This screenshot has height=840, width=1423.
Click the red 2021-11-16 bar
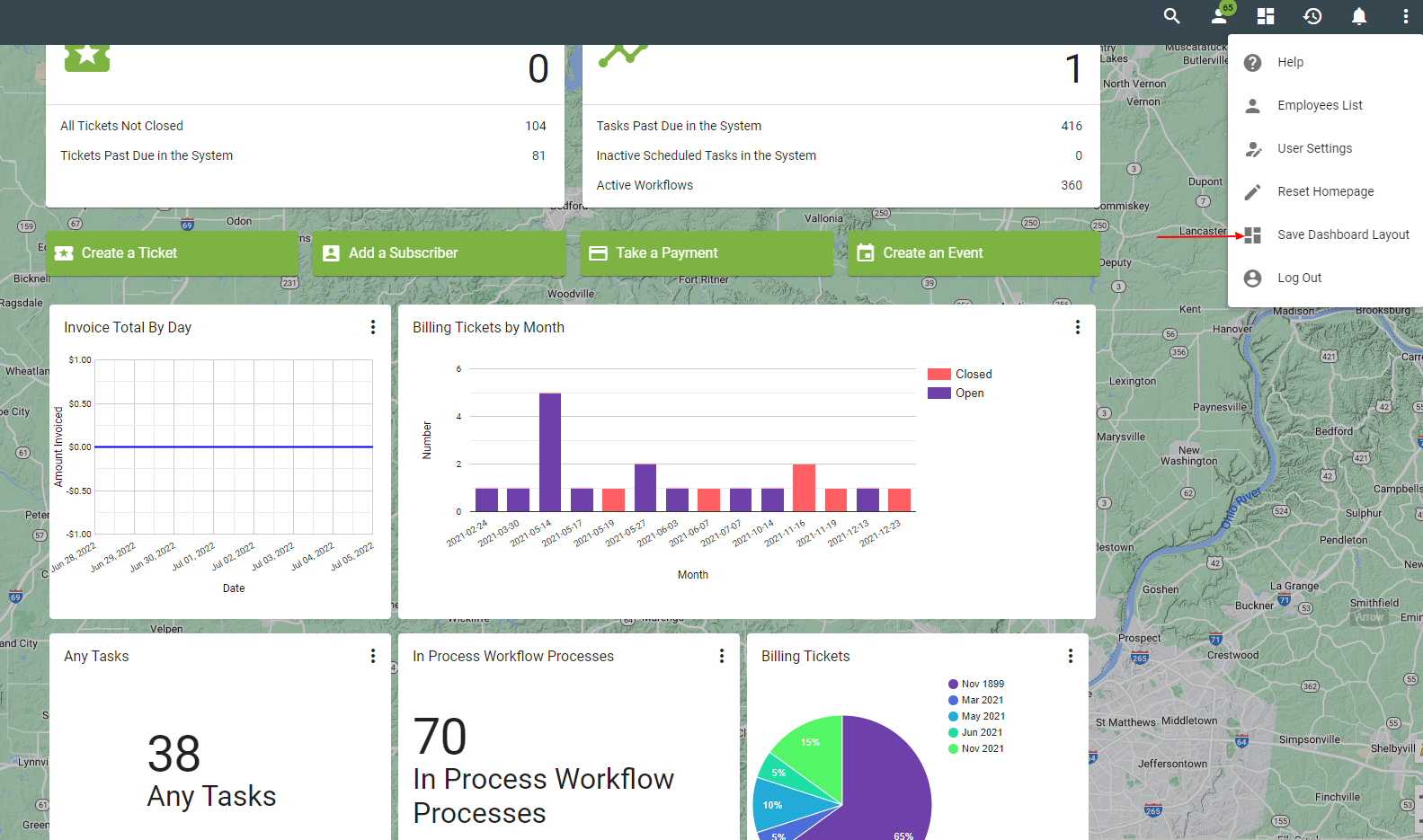(804, 488)
